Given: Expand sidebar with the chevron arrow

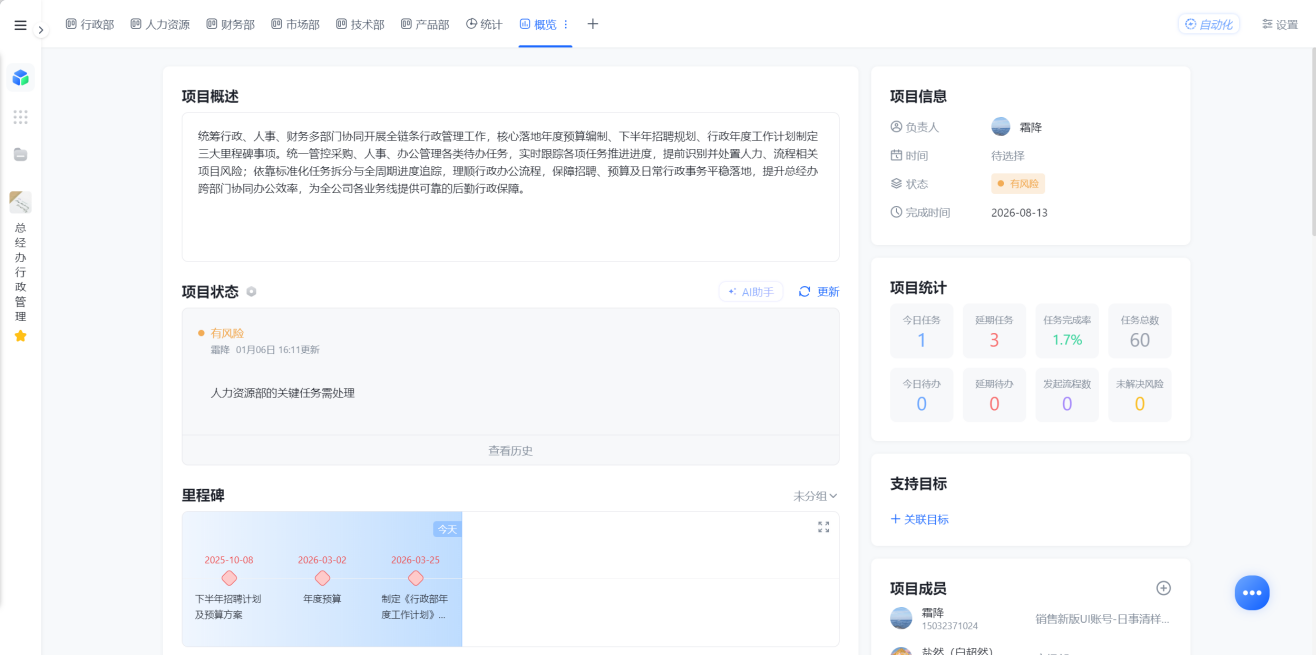Looking at the screenshot, I should click(41, 30).
